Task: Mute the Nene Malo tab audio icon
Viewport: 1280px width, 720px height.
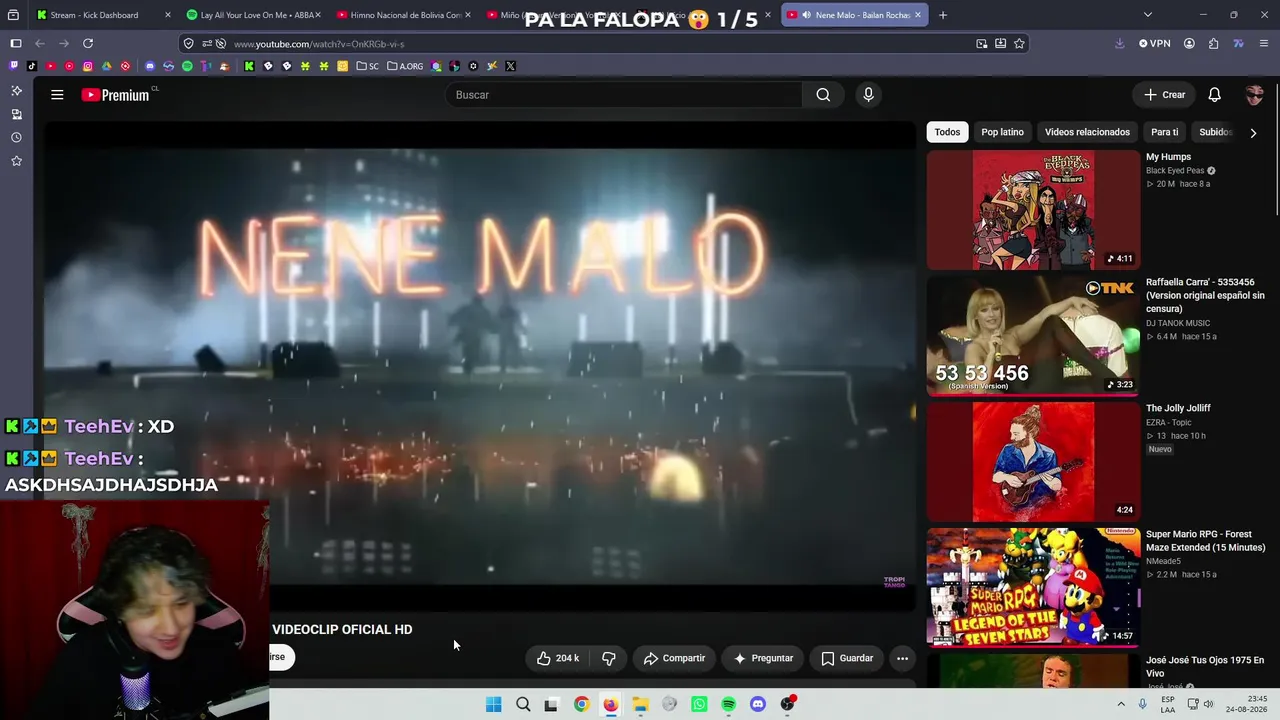Action: (x=806, y=15)
